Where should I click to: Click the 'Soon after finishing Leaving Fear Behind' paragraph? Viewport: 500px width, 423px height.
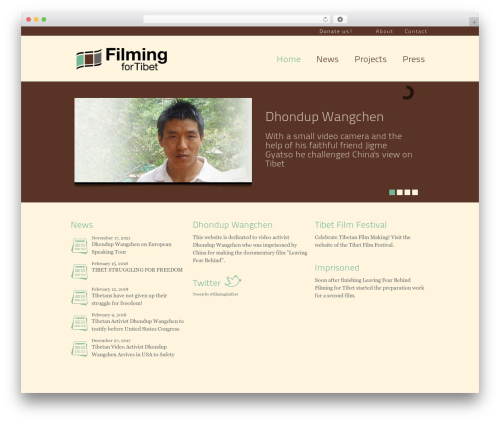tap(369, 288)
